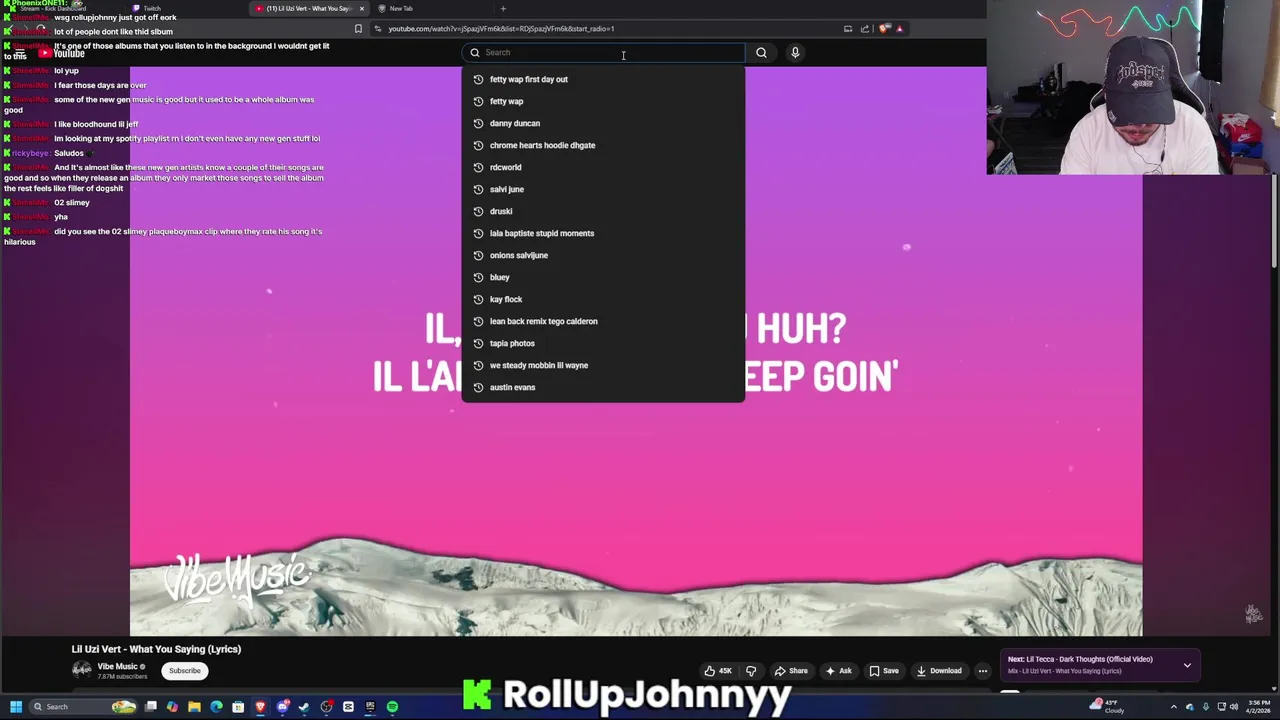Switch to the Twitch browser tab

(x=152, y=8)
